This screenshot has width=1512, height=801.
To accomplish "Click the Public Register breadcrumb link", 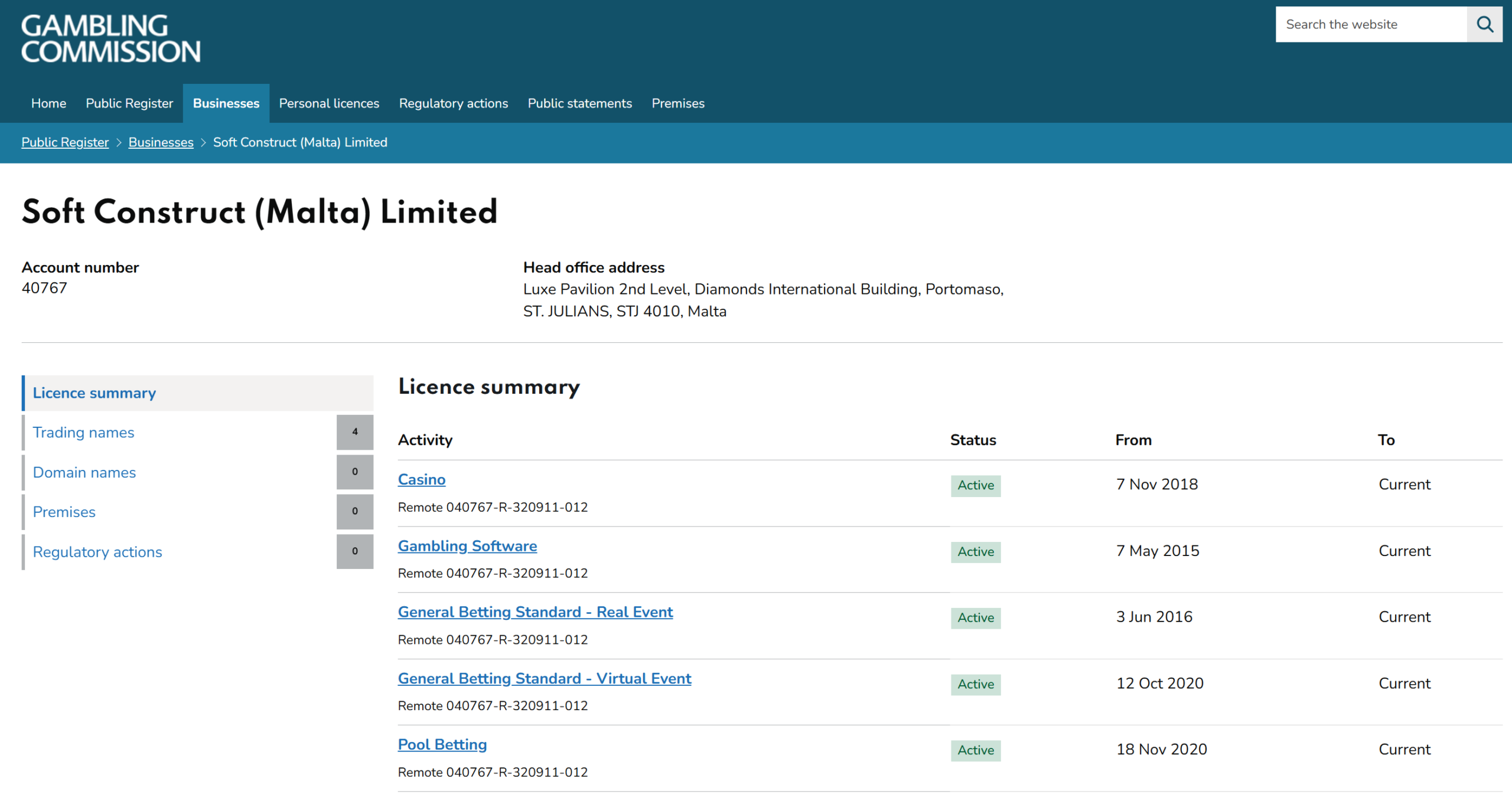I will pyautogui.click(x=65, y=142).
